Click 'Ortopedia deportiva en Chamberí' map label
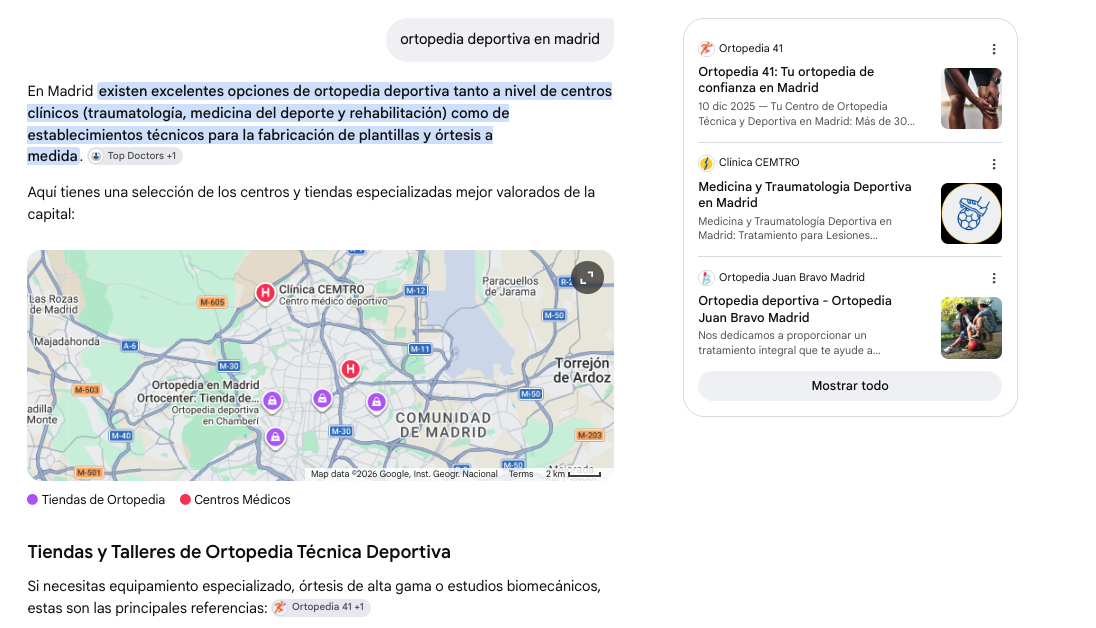This screenshot has width=1096, height=628. [x=215, y=415]
